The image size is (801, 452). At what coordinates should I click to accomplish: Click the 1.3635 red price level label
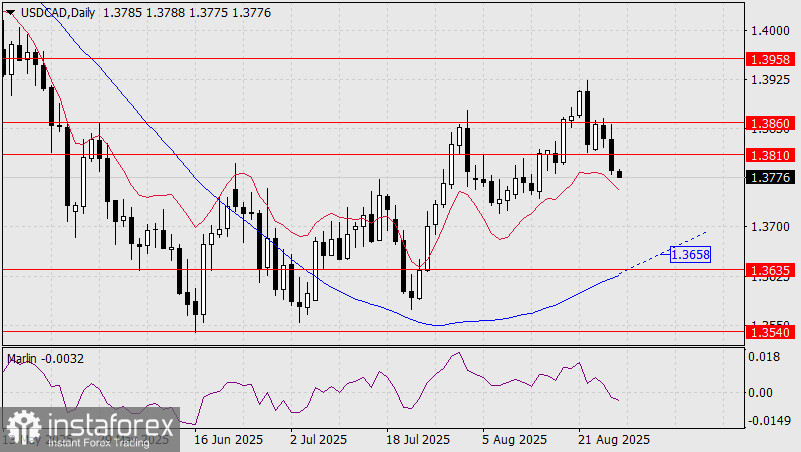pos(770,270)
